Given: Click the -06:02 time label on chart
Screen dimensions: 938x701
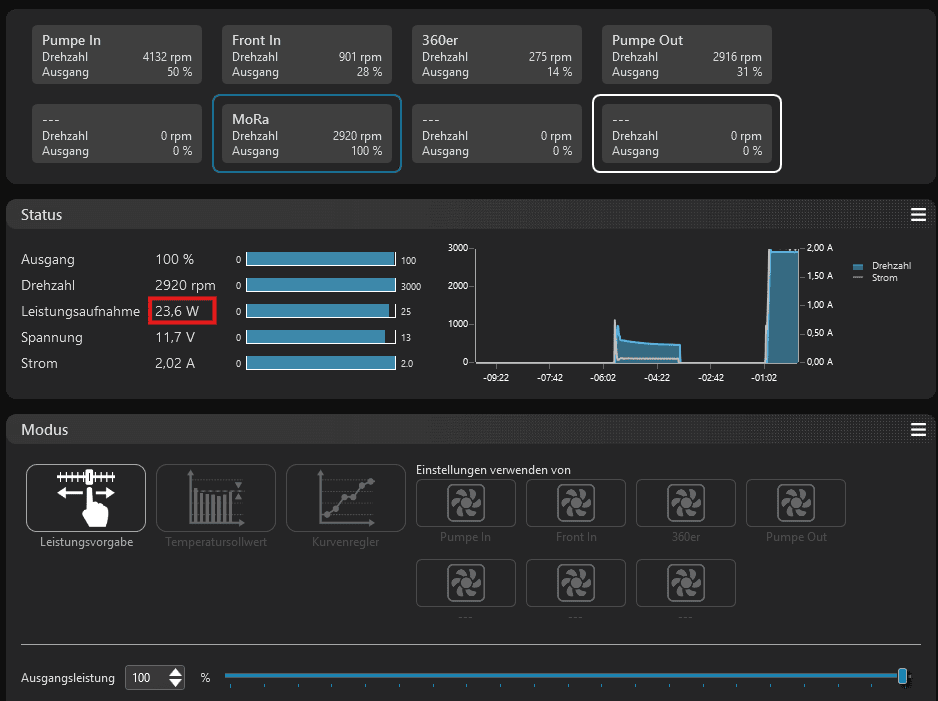Looking at the screenshot, I should pos(603,377).
